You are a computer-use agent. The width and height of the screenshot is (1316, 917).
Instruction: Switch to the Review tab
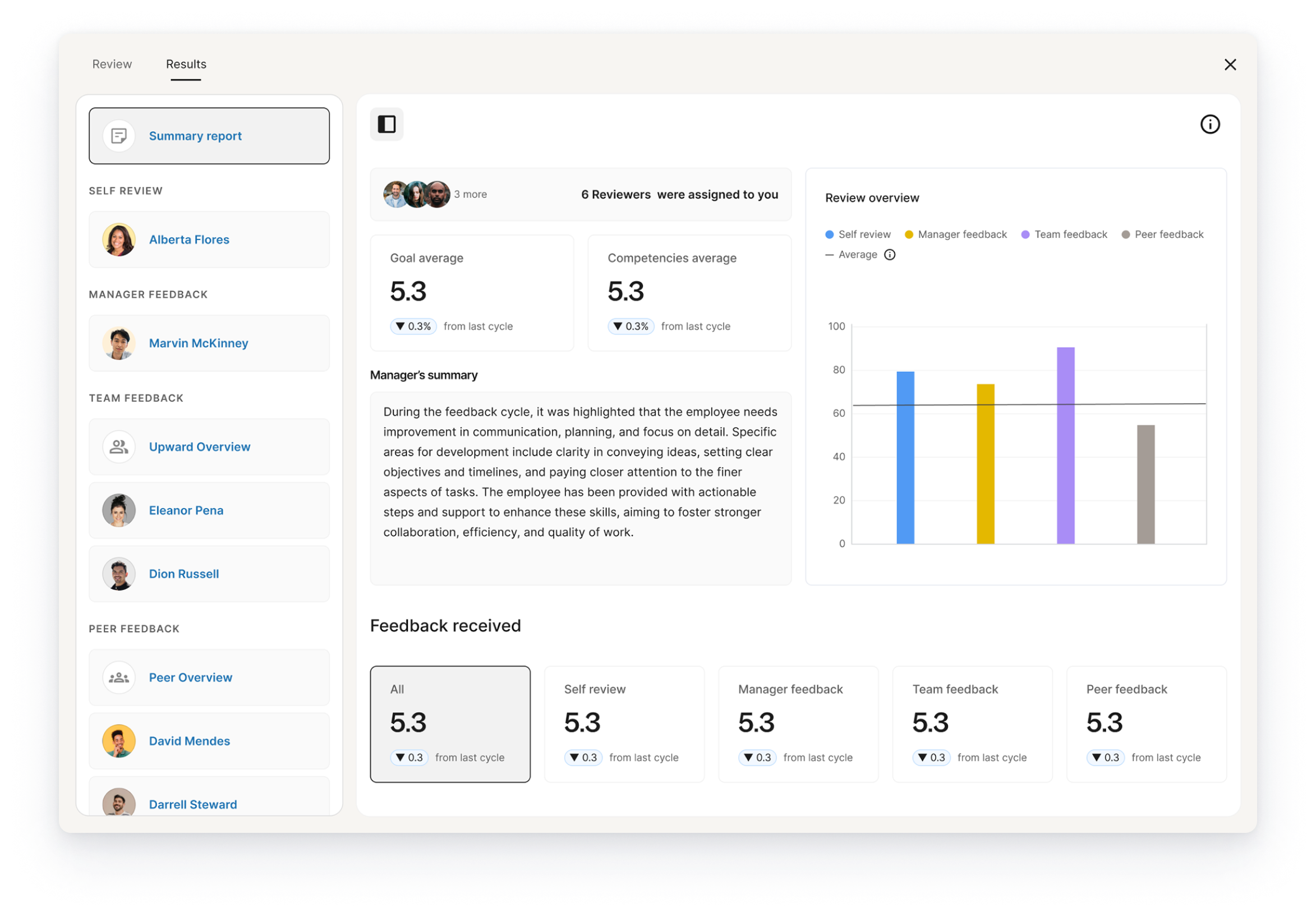tap(112, 63)
